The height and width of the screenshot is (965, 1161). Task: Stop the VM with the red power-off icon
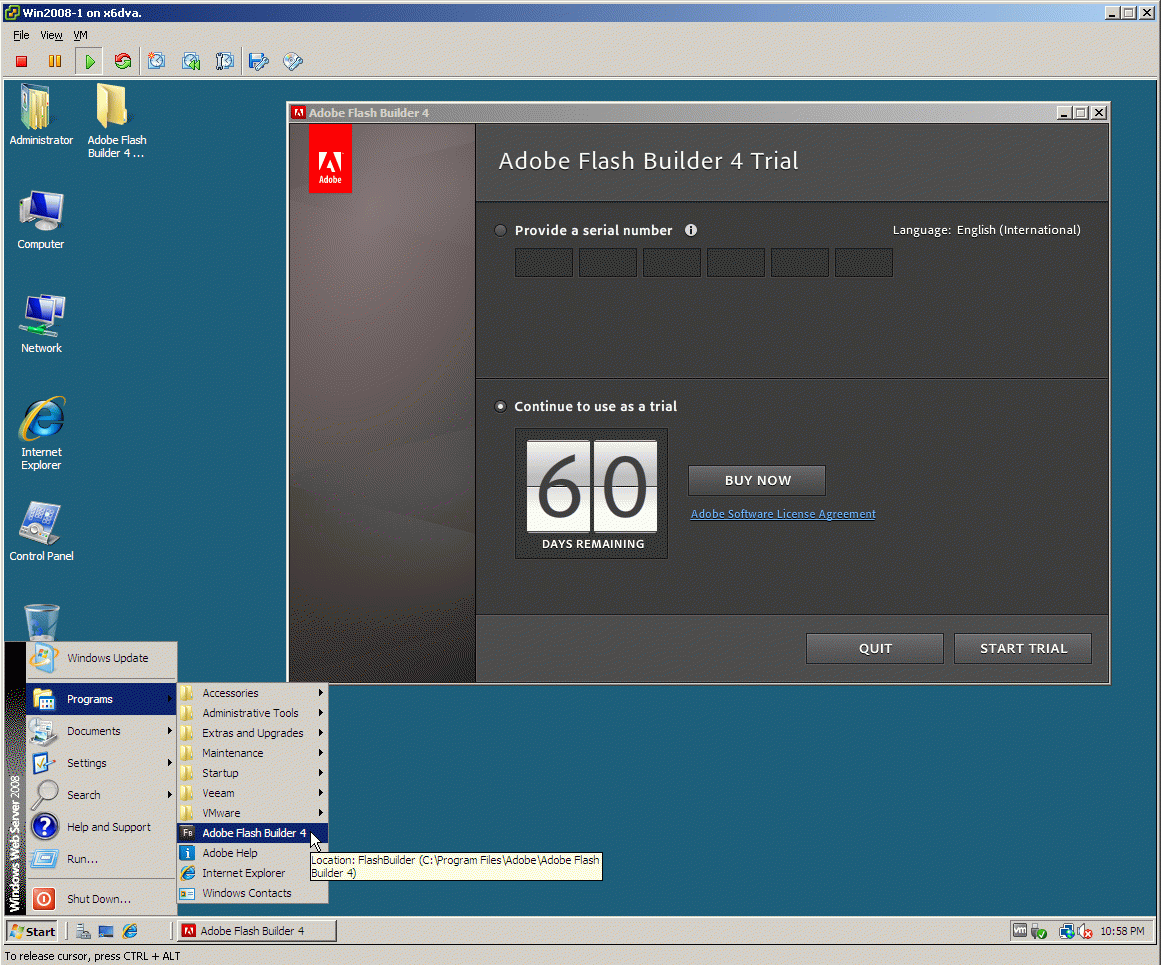point(21,61)
